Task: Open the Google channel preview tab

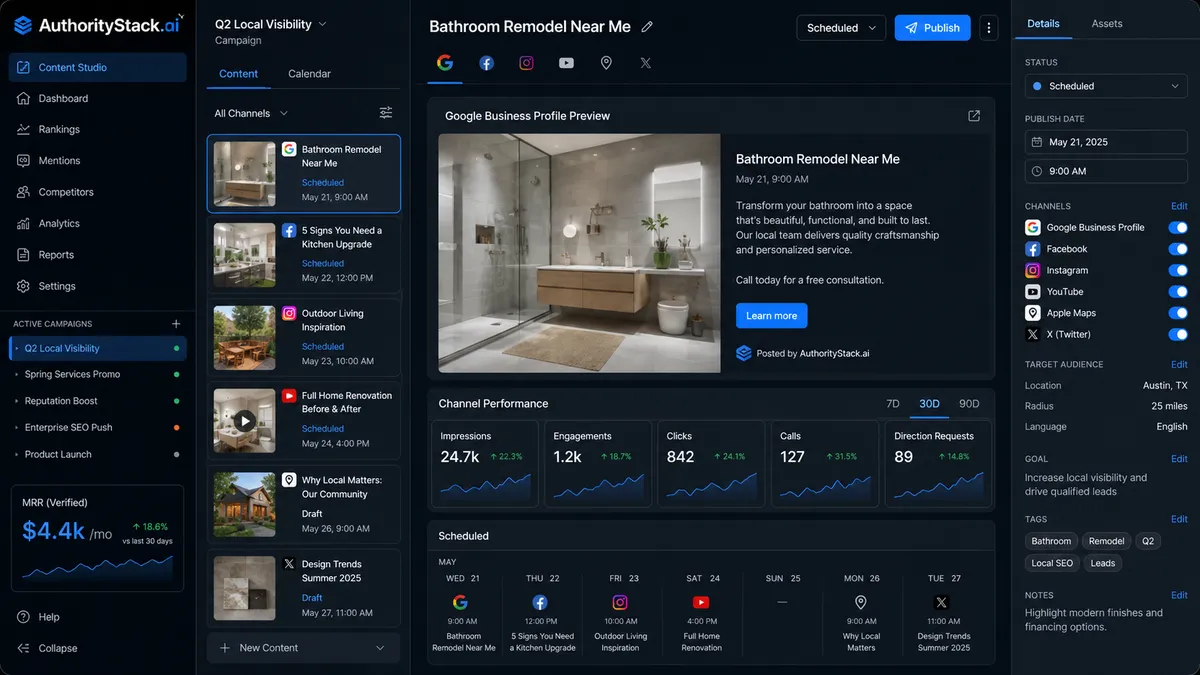Action: click(x=445, y=63)
